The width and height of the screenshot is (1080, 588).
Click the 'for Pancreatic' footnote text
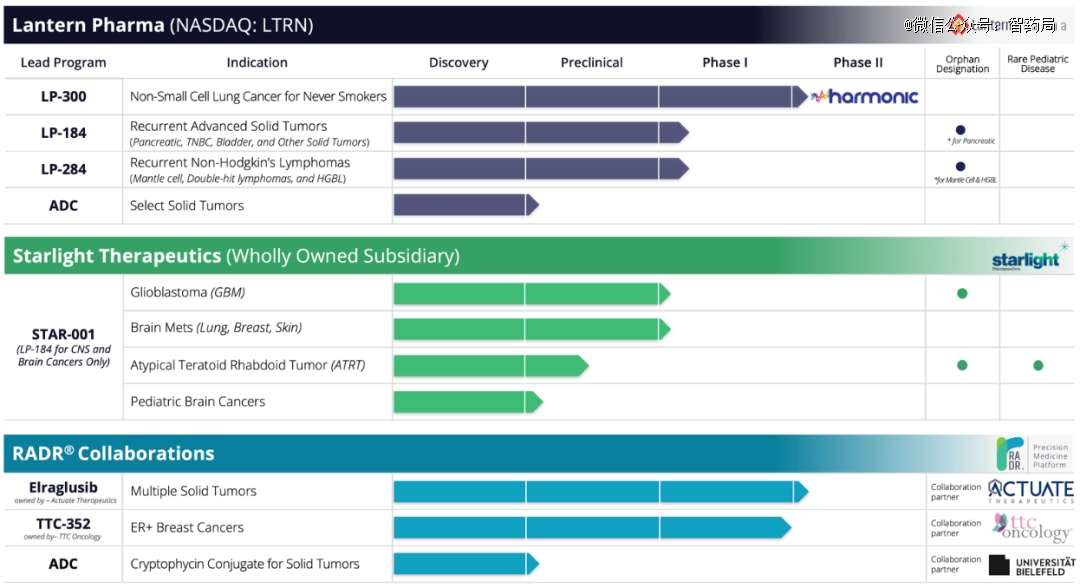coord(971,141)
